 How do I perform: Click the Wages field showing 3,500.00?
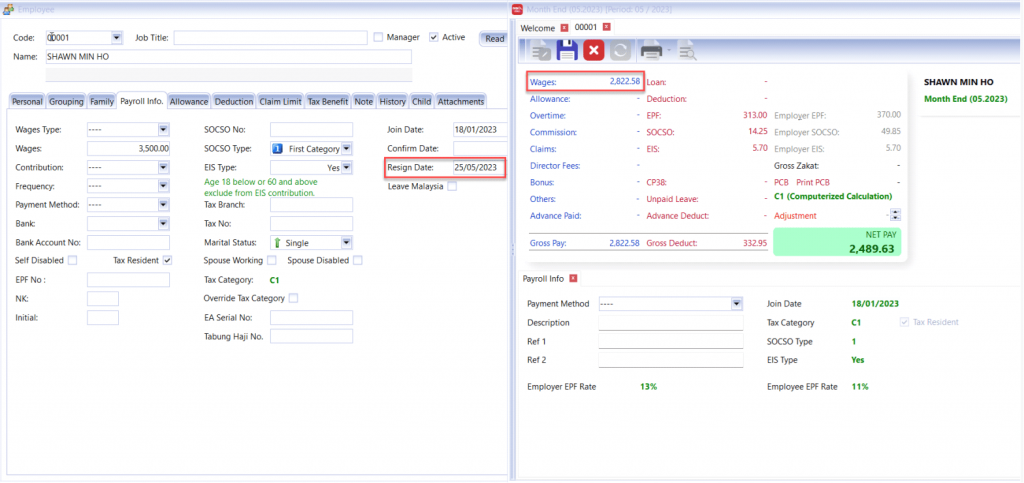129,148
